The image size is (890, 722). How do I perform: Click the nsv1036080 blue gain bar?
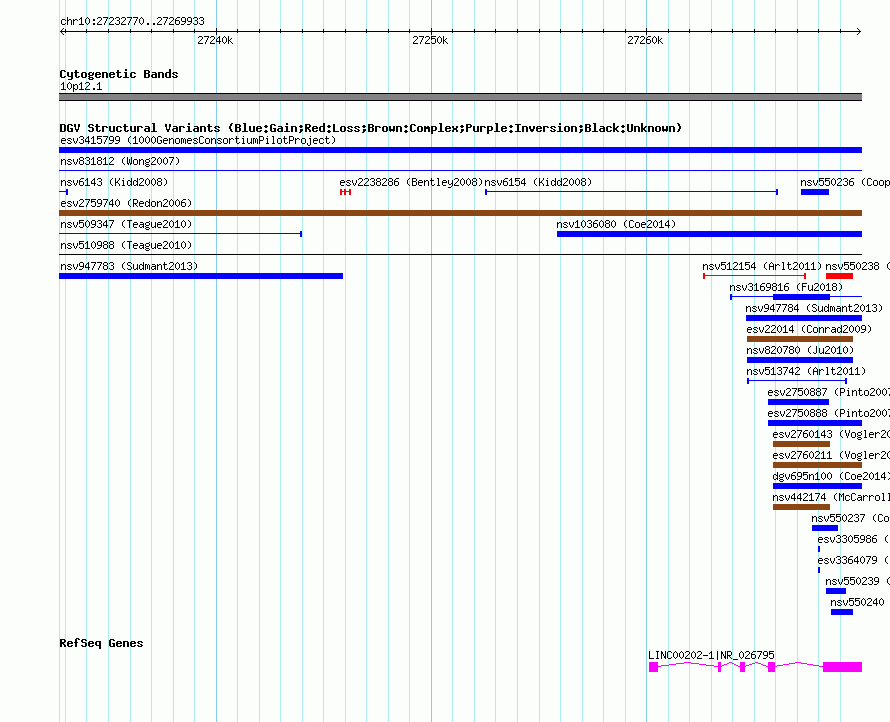point(710,234)
